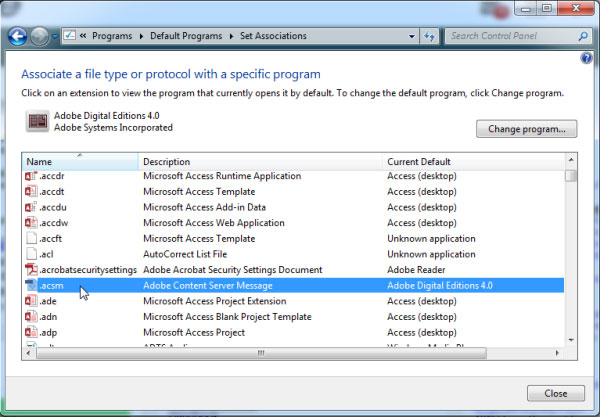This screenshot has width=600, height=417.
Task: Click Change program button
Action: pos(527,129)
